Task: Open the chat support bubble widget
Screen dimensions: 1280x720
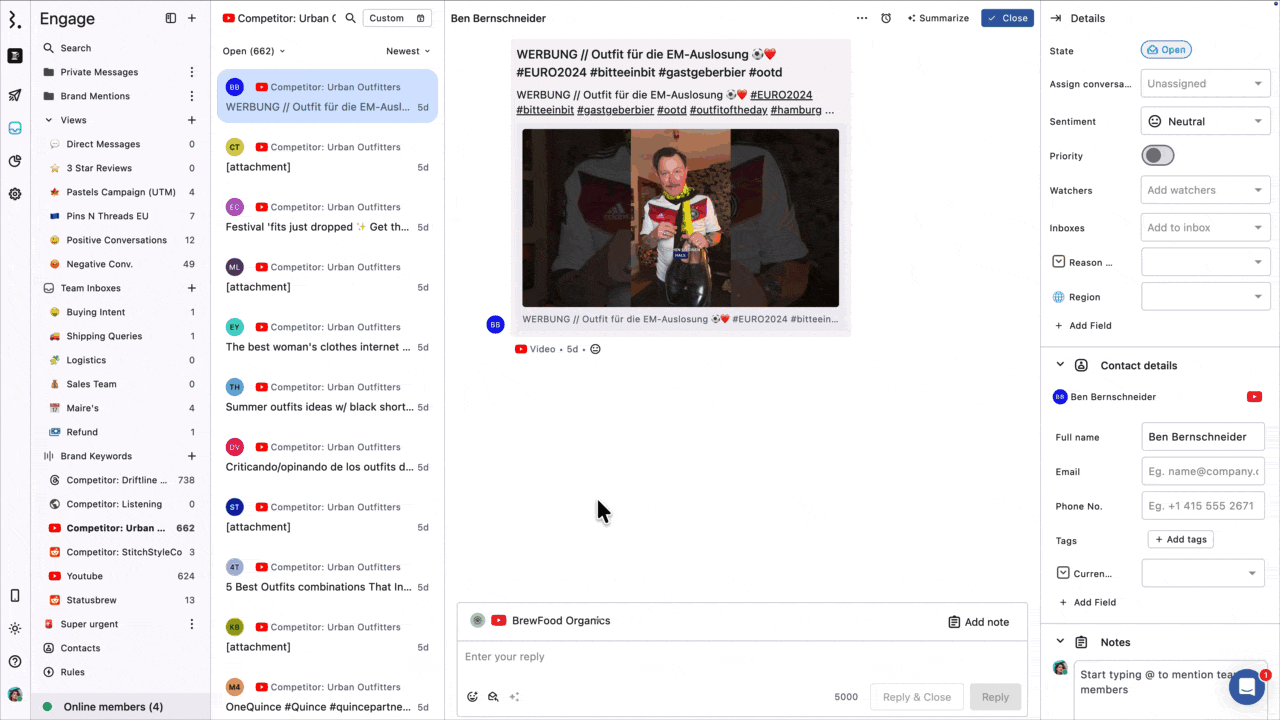Action: pyautogui.click(x=1248, y=687)
